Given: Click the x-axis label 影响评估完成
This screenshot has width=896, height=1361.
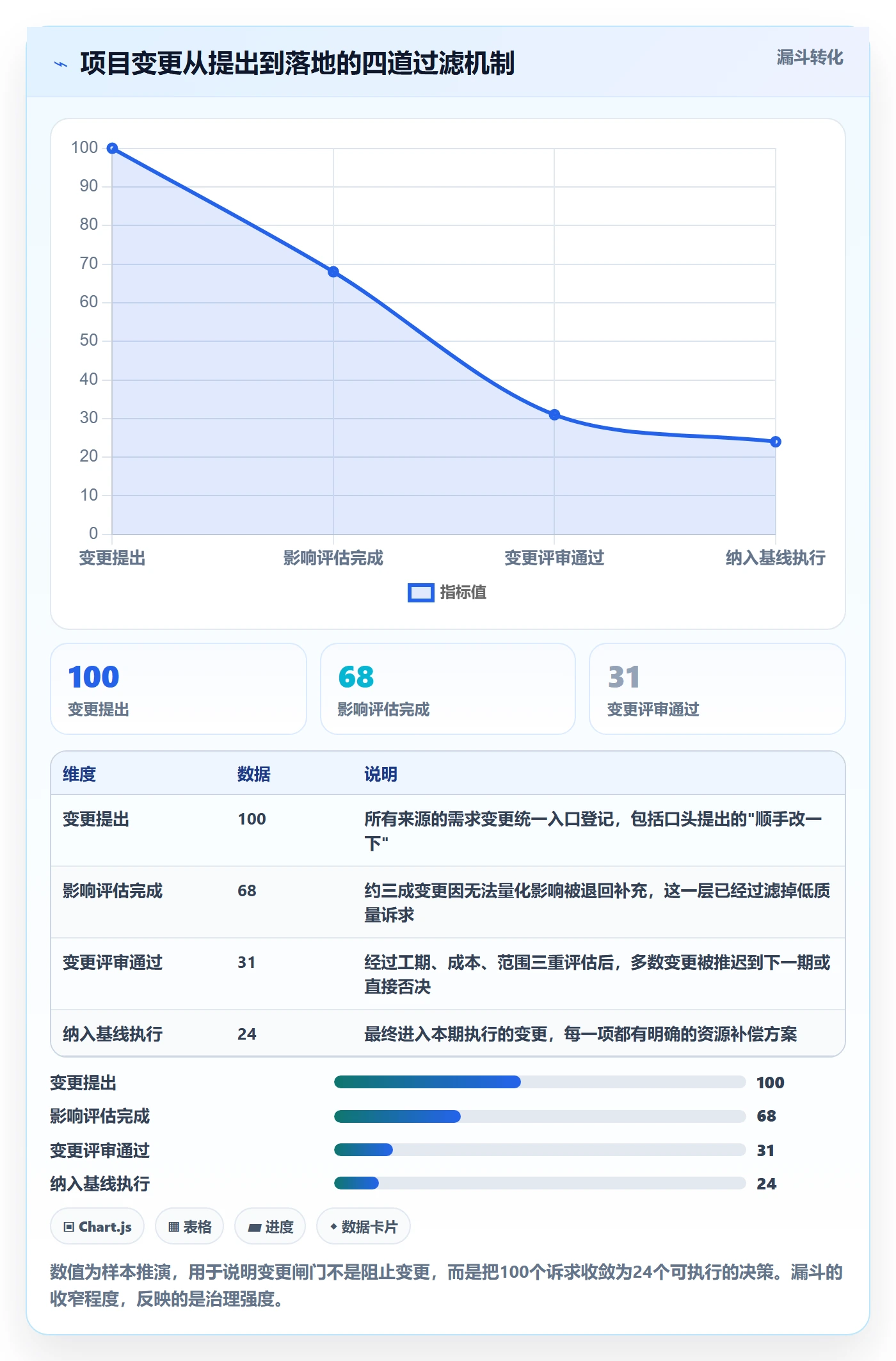Looking at the screenshot, I should [333, 558].
